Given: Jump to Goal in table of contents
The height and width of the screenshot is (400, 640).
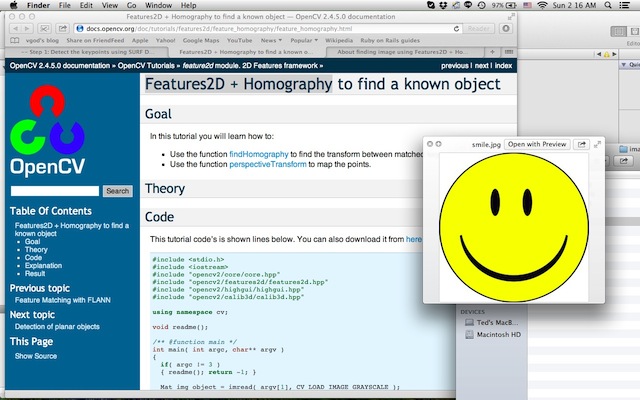Looking at the screenshot, I should pyautogui.click(x=32, y=242).
